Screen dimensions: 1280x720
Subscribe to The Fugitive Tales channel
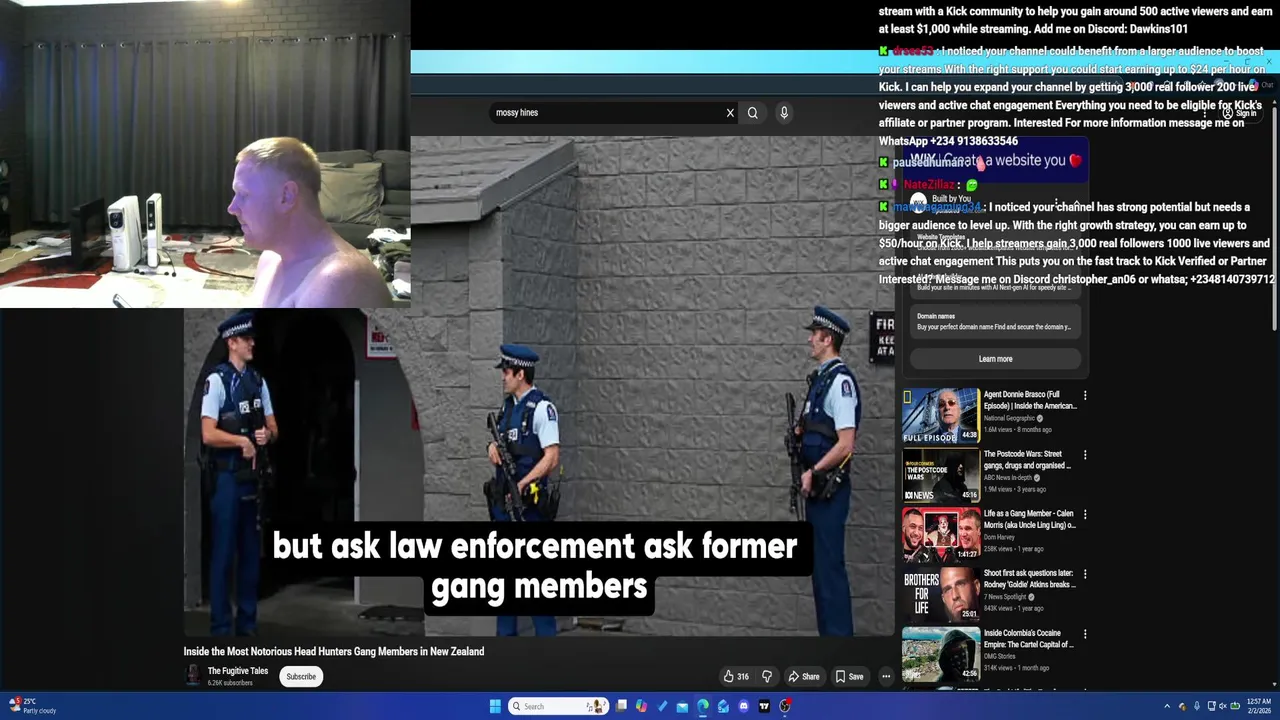tap(301, 677)
